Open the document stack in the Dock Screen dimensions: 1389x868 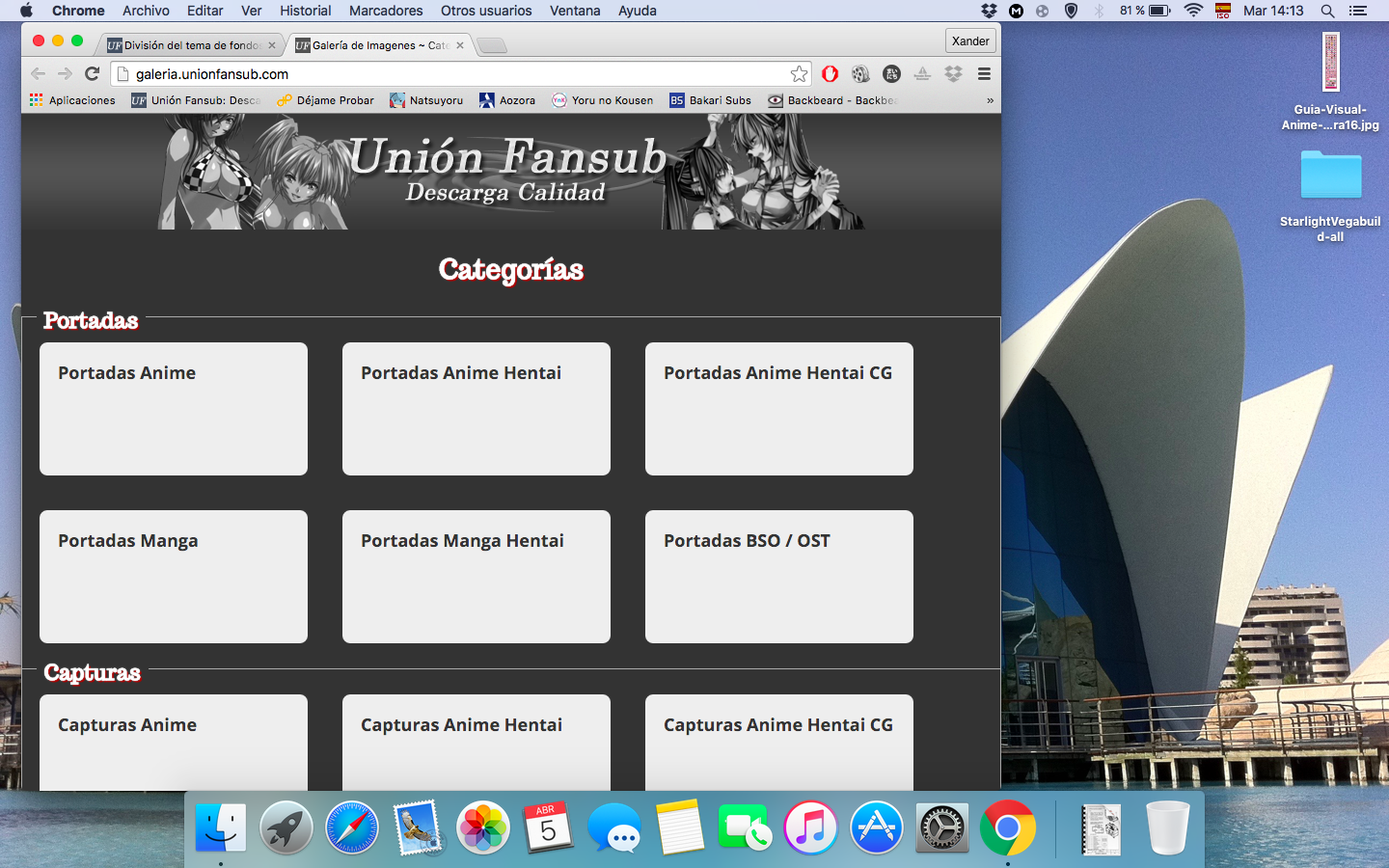(x=1101, y=829)
